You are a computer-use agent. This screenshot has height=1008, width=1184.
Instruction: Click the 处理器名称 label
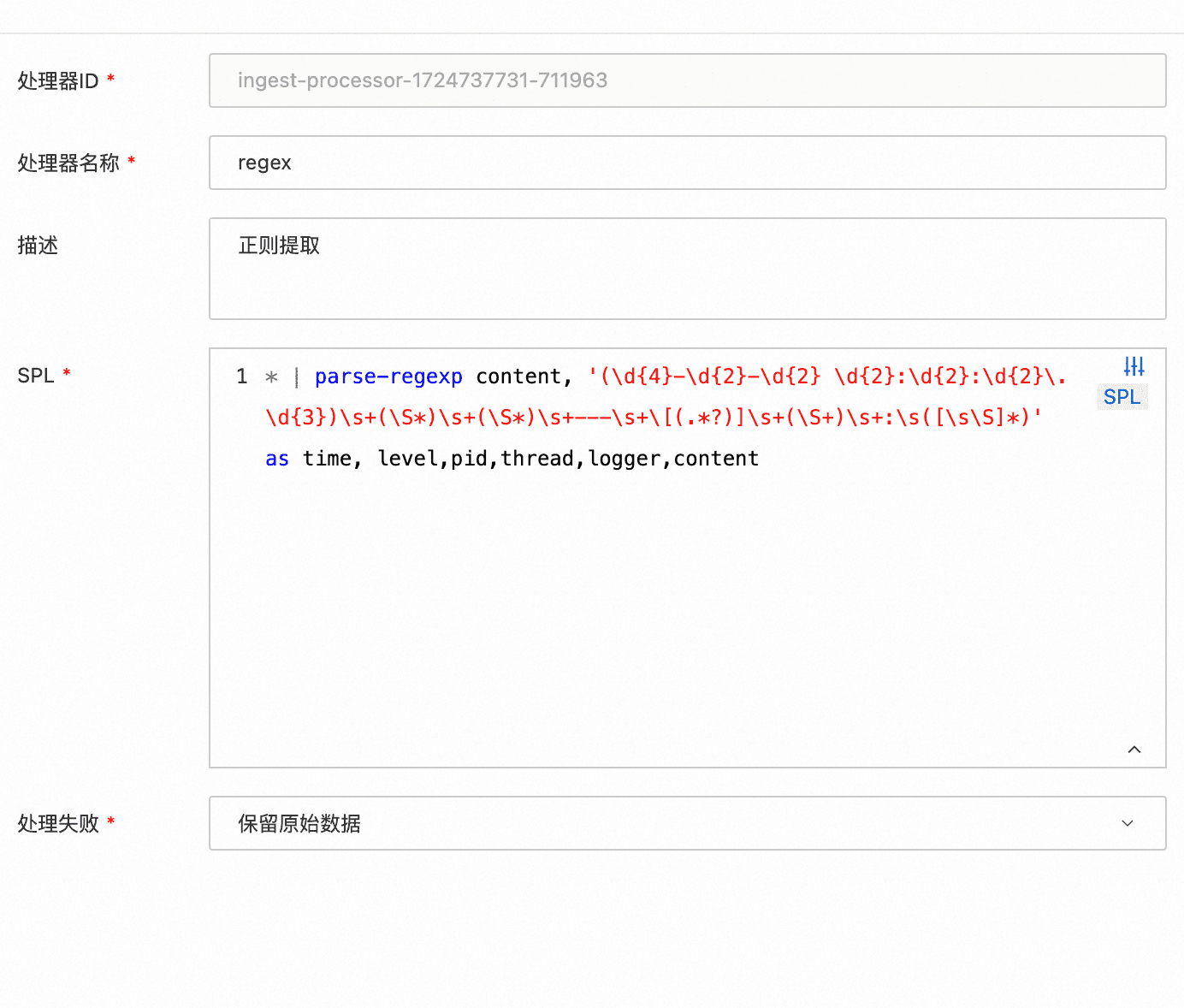68,163
